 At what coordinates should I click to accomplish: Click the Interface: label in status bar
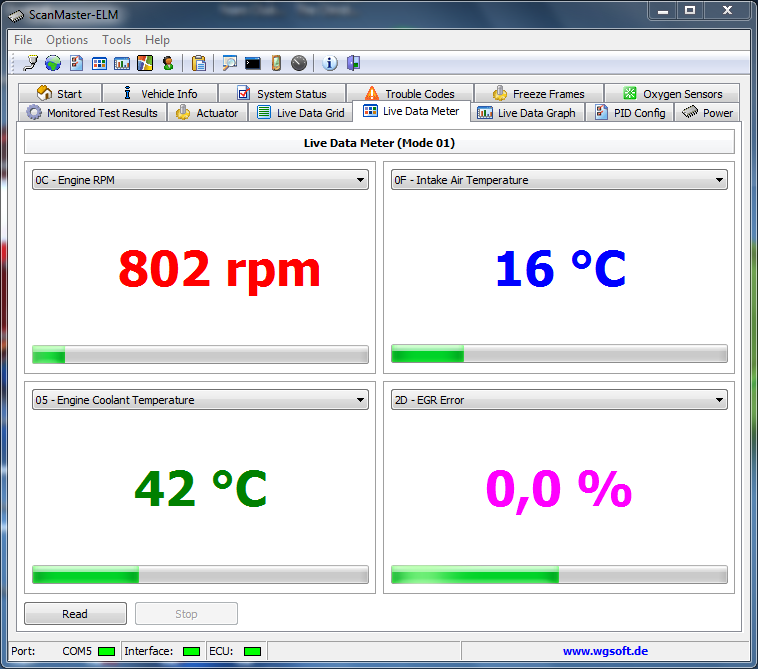(x=148, y=651)
